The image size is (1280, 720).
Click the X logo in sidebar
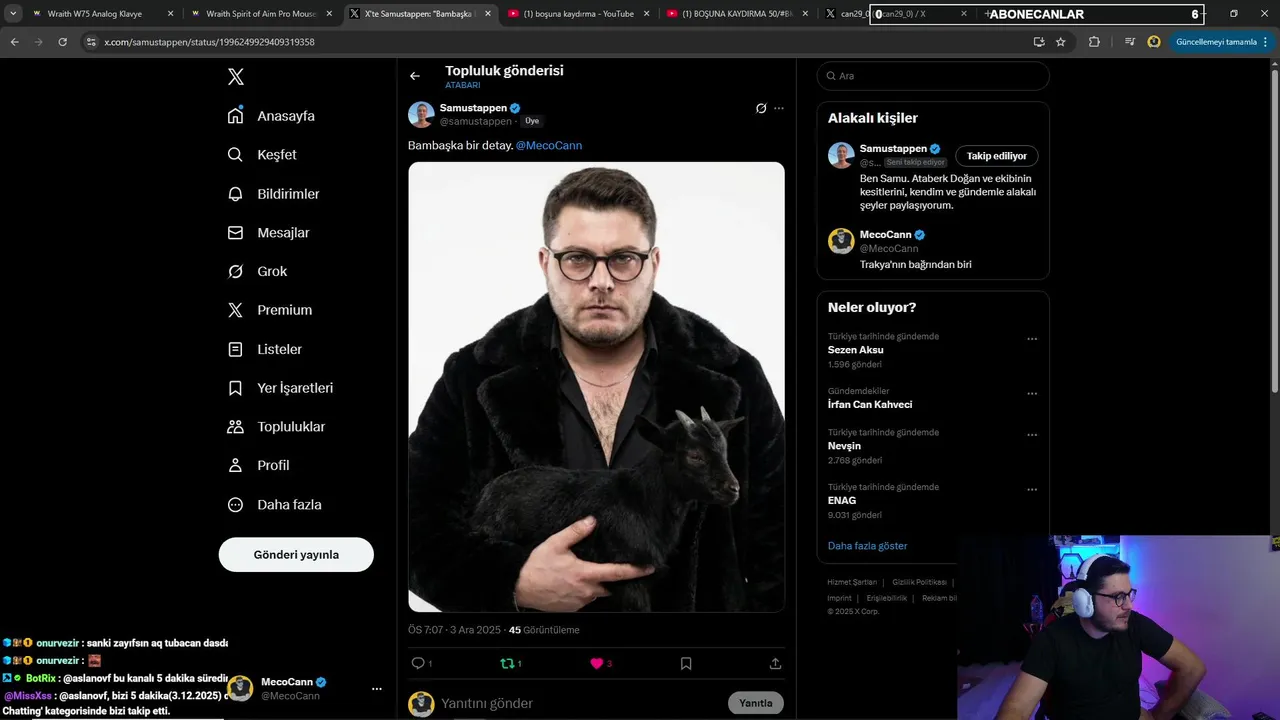pos(235,77)
